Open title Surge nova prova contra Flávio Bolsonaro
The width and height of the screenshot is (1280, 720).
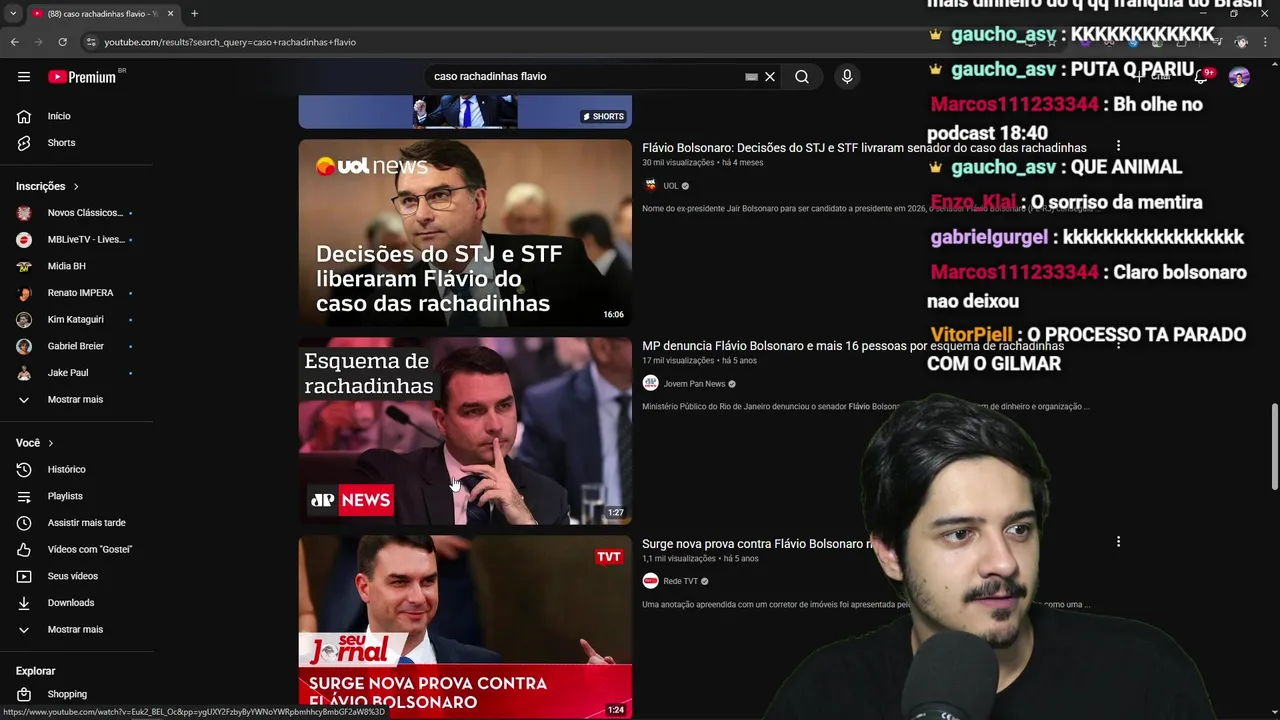click(x=758, y=544)
